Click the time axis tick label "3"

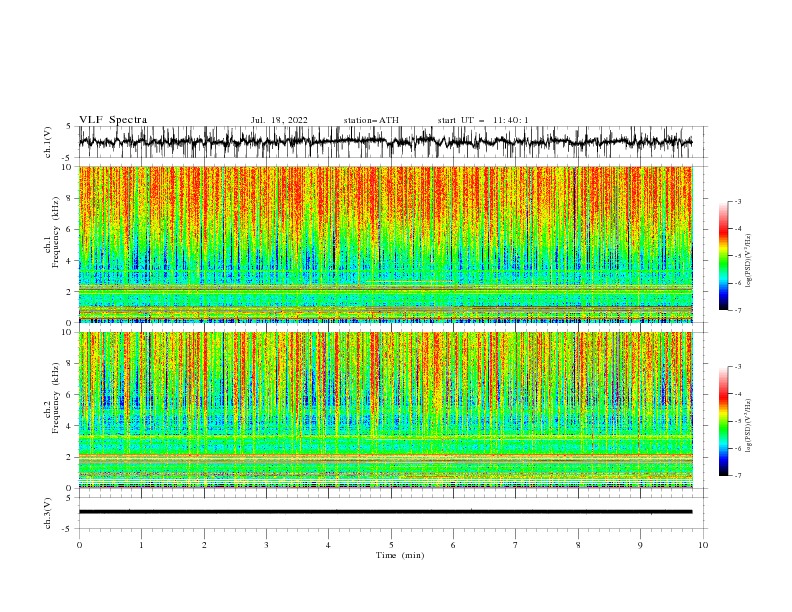point(266,545)
